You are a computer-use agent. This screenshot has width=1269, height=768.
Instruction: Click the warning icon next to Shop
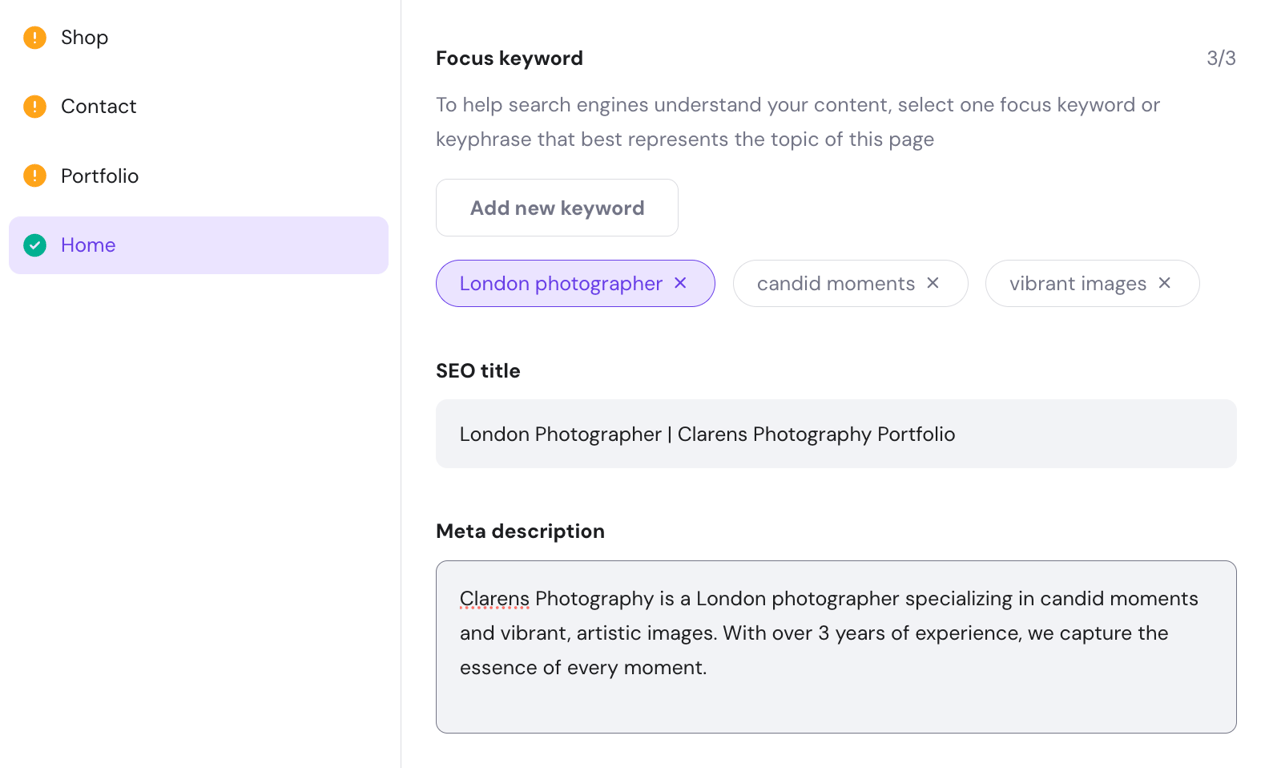33,37
